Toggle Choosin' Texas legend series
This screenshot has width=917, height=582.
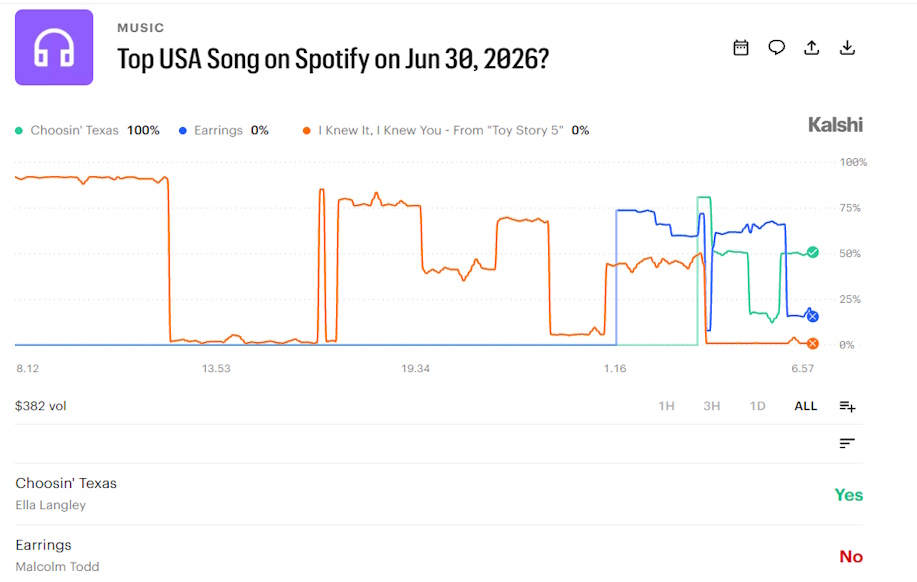pyautogui.click(x=87, y=130)
